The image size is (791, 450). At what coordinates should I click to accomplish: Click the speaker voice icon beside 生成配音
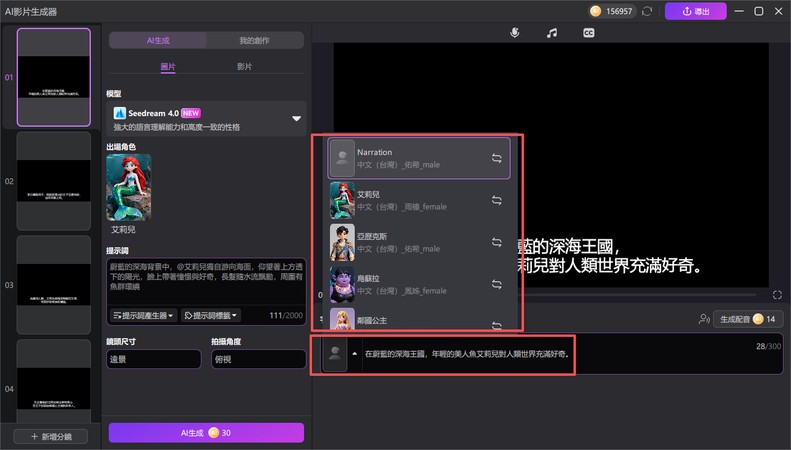(x=704, y=319)
